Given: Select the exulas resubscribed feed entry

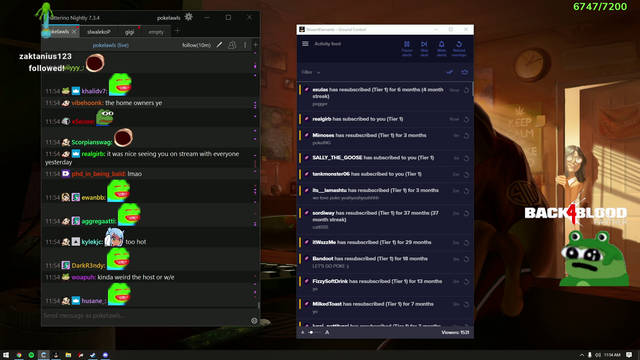Looking at the screenshot, I should click(385, 96).
